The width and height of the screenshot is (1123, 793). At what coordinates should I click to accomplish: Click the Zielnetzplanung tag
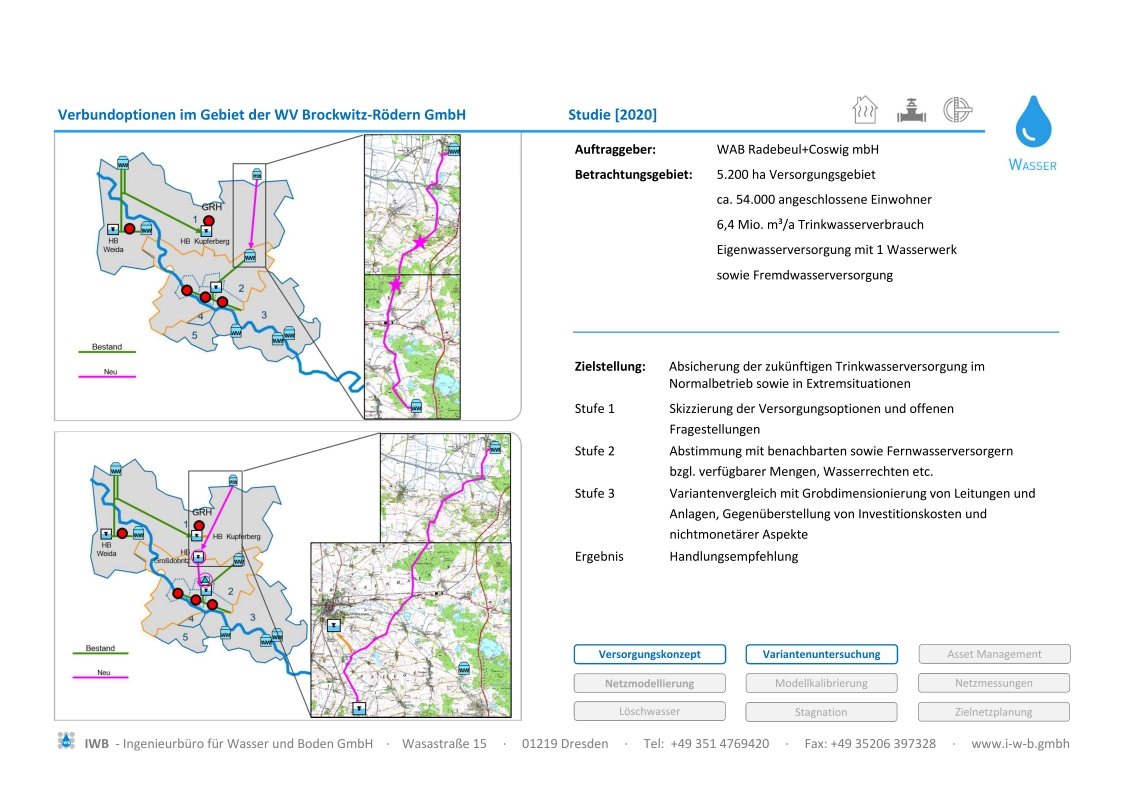coord(994,712)
